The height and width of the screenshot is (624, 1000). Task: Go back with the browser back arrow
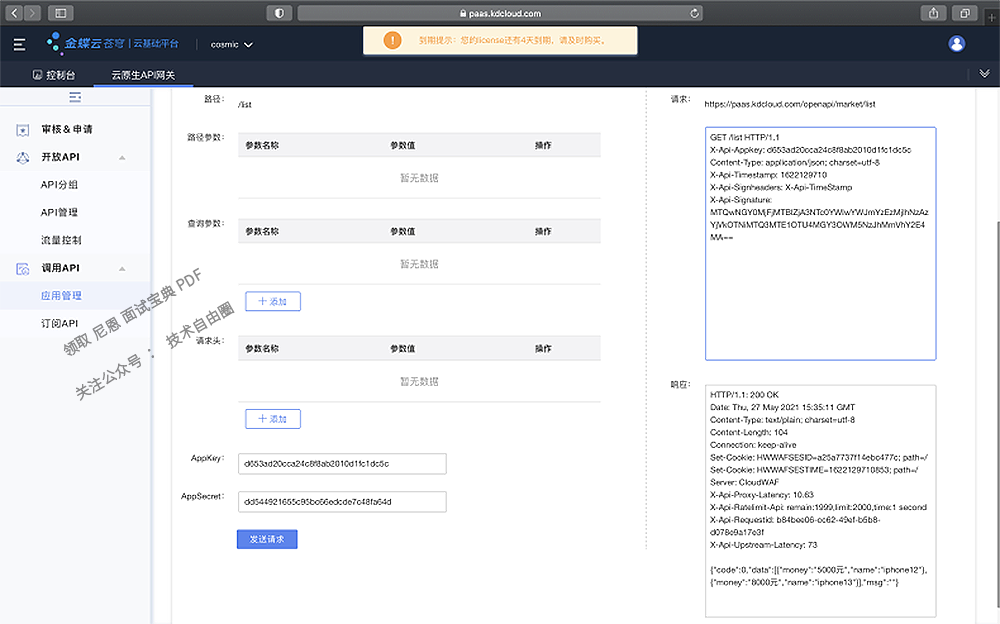(15, 13)
